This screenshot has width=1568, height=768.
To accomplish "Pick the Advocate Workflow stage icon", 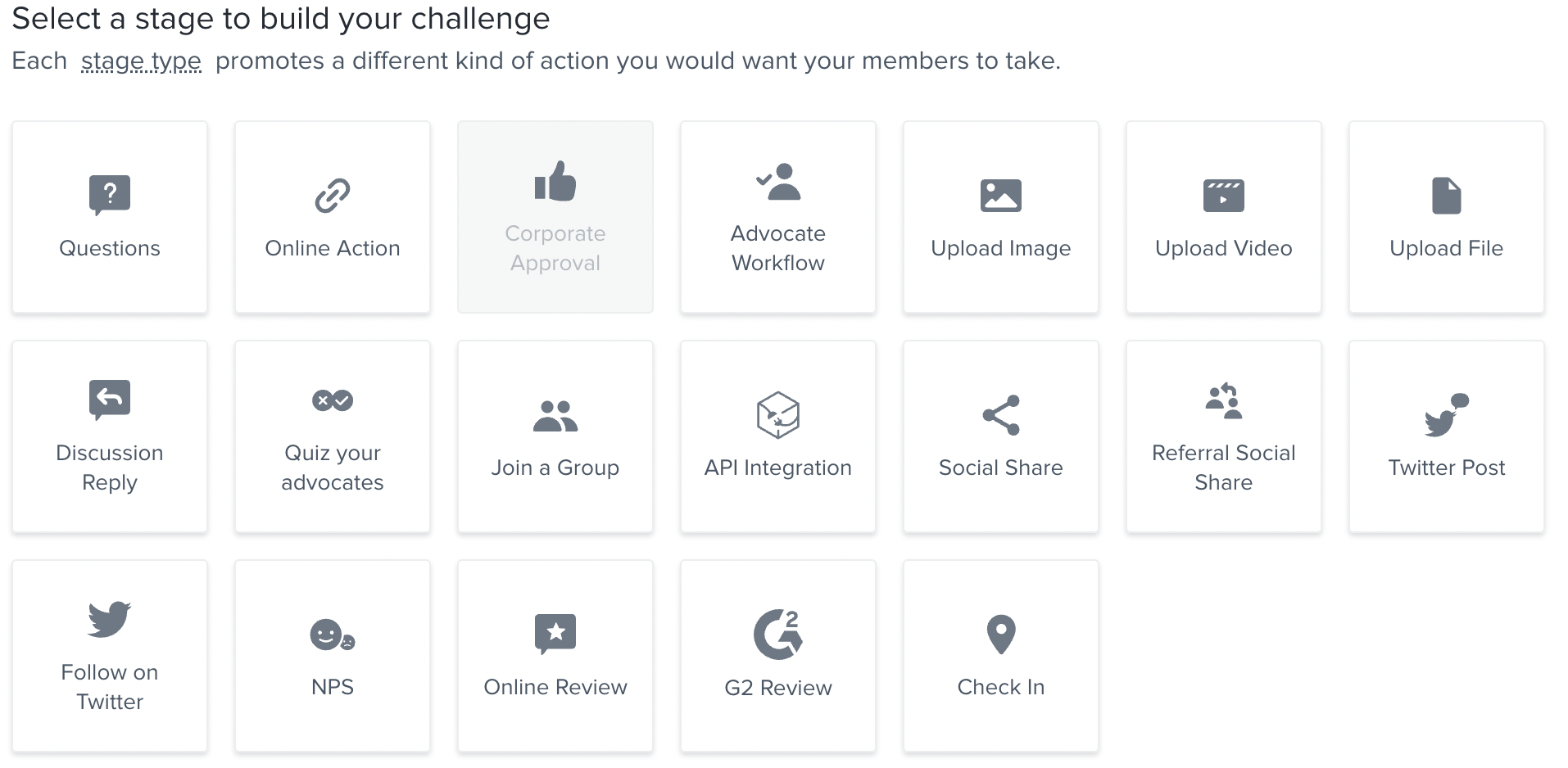I will click(778, 182).
